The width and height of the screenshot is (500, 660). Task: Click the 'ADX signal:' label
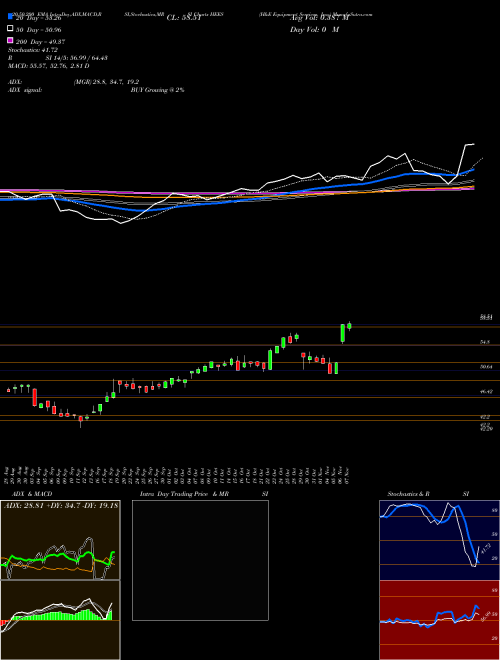click(x=25, y=90)
